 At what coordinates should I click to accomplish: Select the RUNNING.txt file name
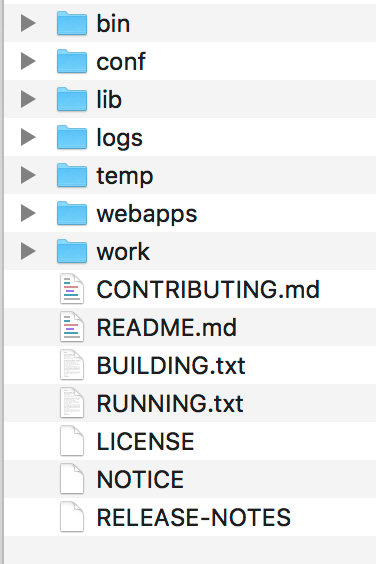coord(170,403)
